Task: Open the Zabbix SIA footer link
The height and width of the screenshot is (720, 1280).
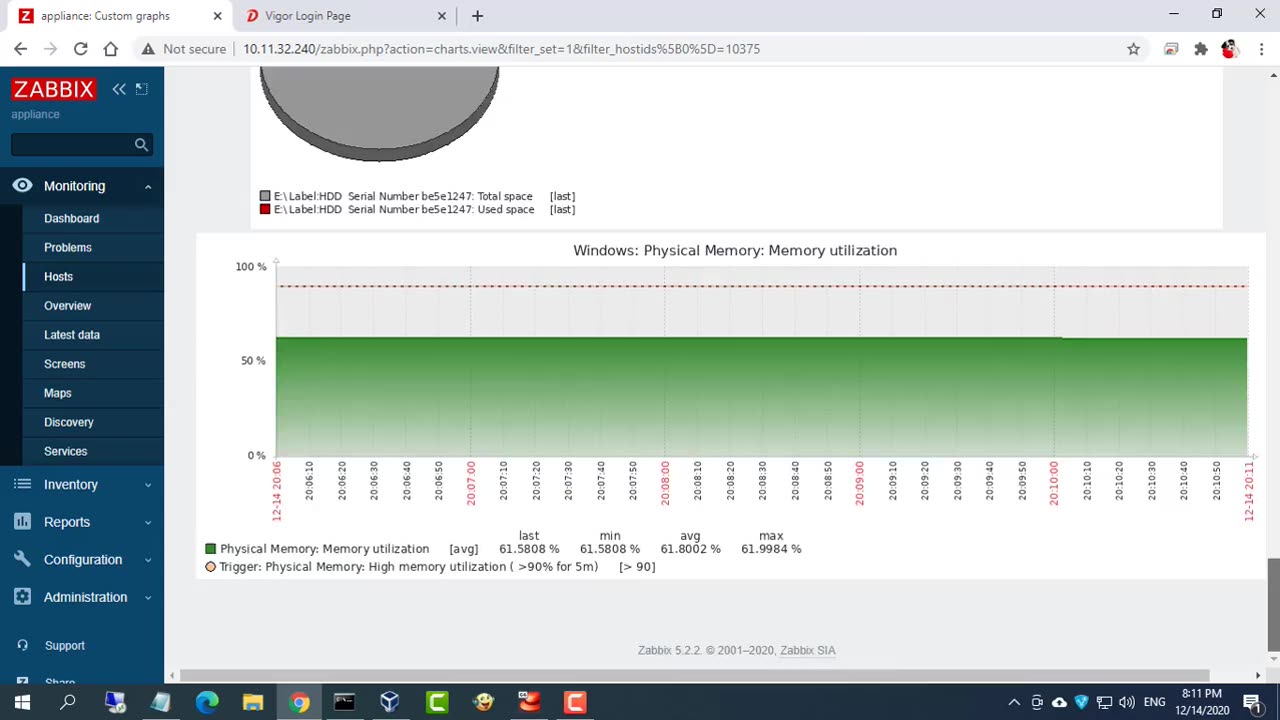Action: coord(807,650)
